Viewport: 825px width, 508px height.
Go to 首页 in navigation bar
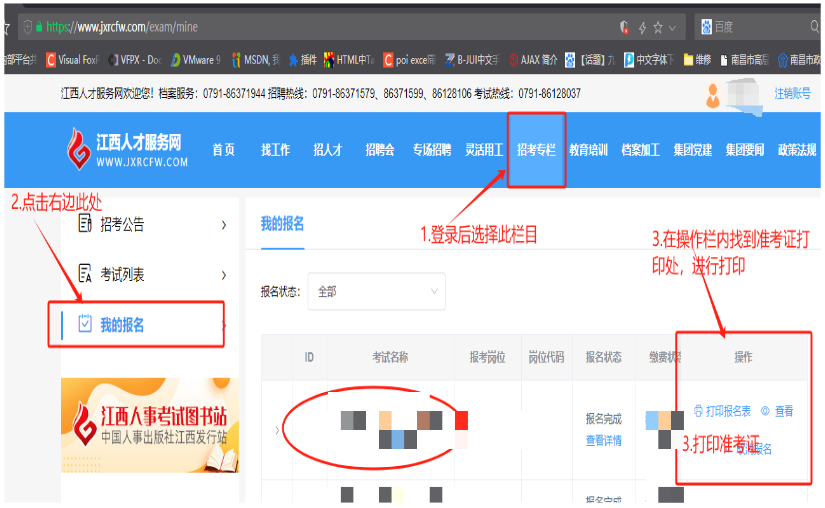tap(223, 150)
